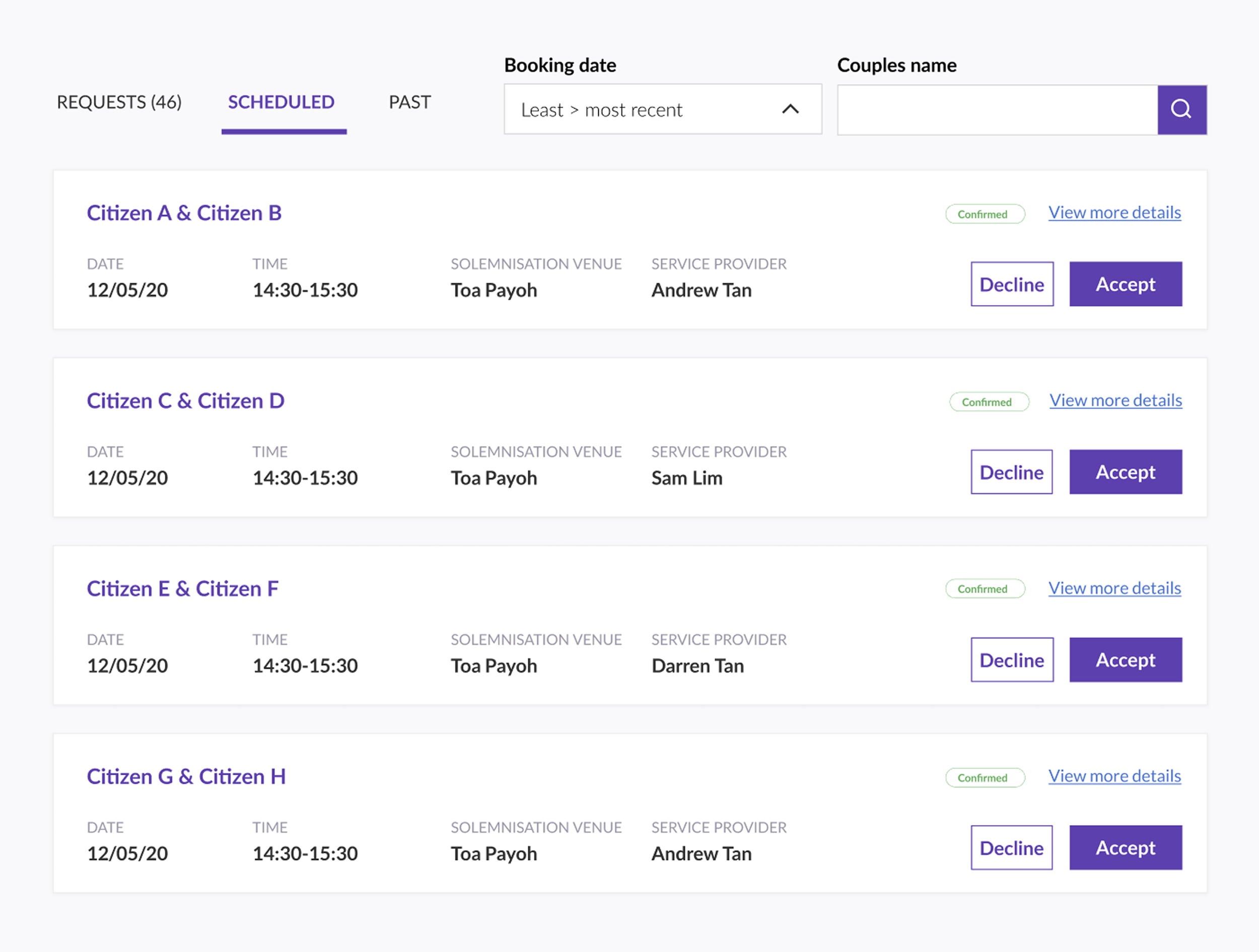Decline Citizen G & Citizen H booking
Screen dimensions: 1259x952
(1011, 847)
